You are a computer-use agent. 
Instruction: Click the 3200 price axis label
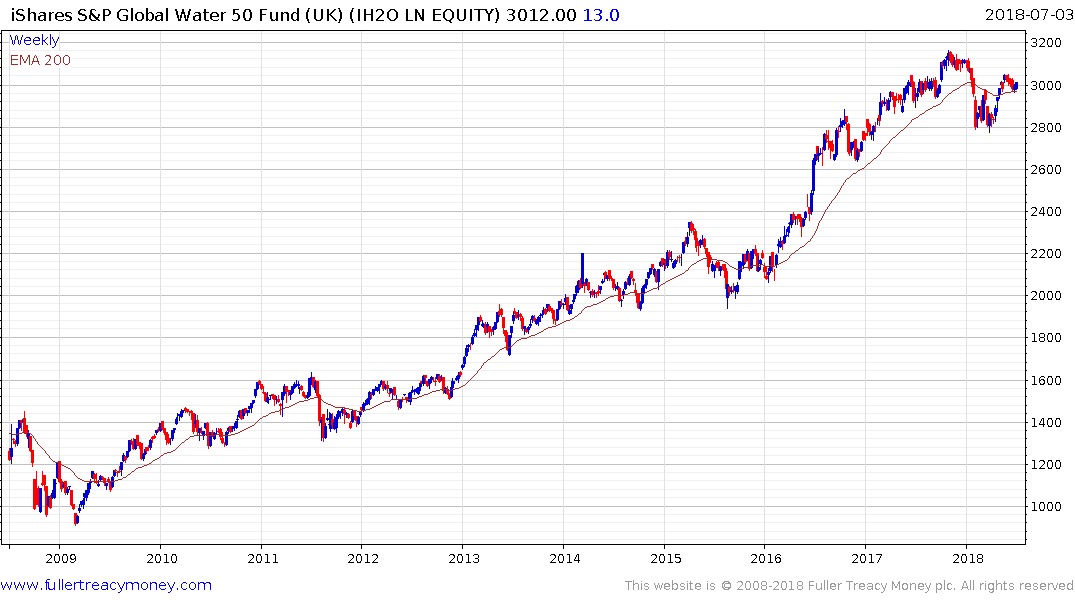click(1046, 43)
